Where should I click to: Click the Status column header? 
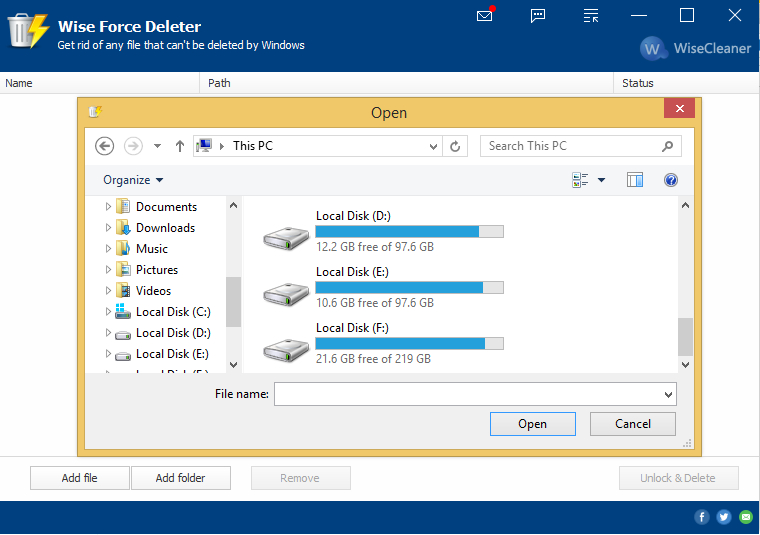click(686, 83)
